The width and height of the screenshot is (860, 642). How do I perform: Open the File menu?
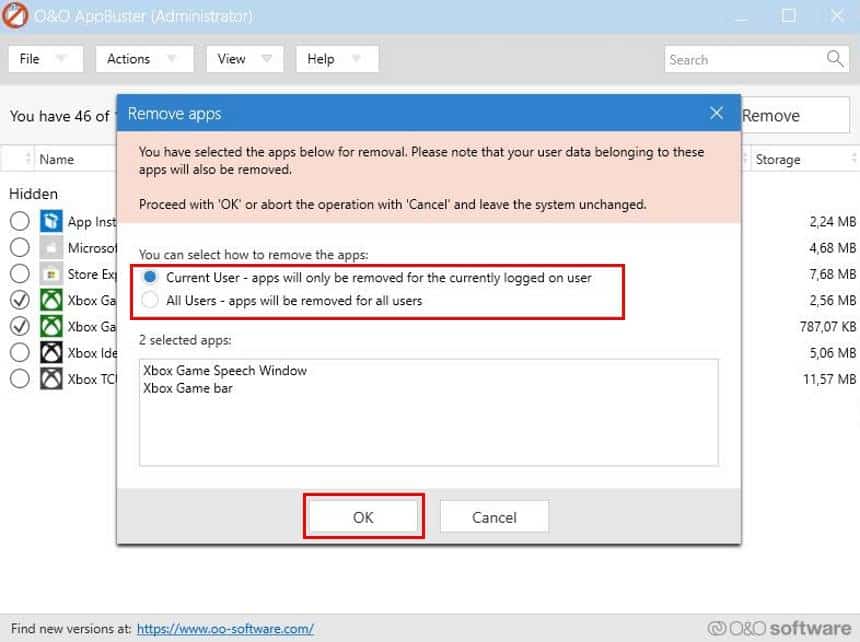(x=46, y=59)
